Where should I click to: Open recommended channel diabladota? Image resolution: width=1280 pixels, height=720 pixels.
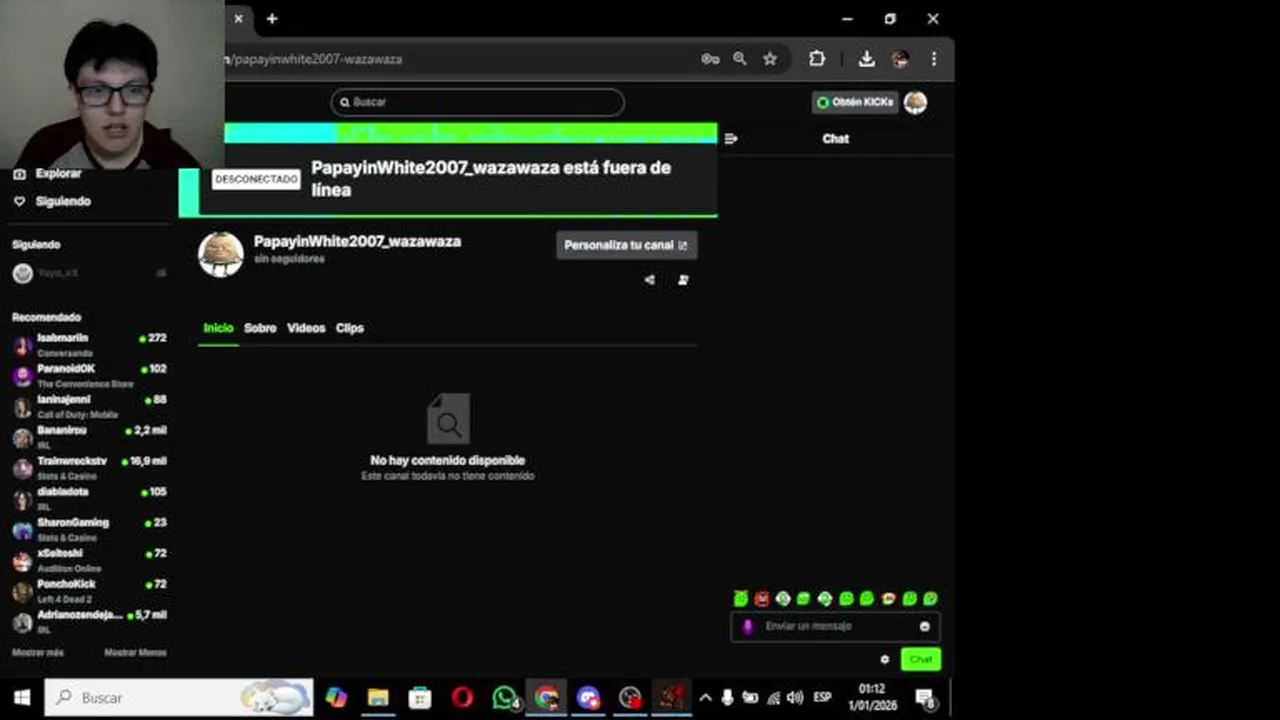[x=89, y=499]
